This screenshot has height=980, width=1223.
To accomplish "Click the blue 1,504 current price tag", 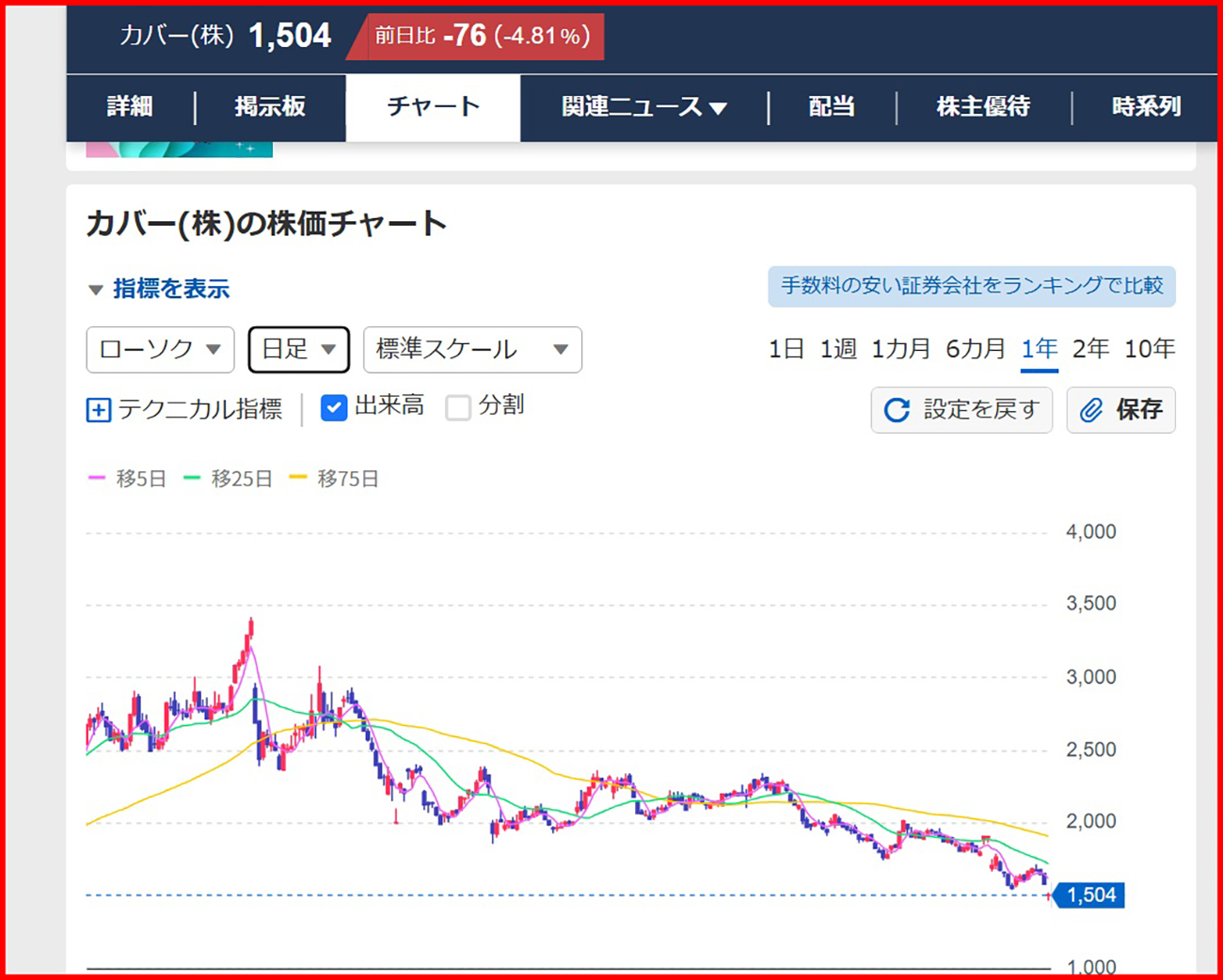I will [1090, 895].
